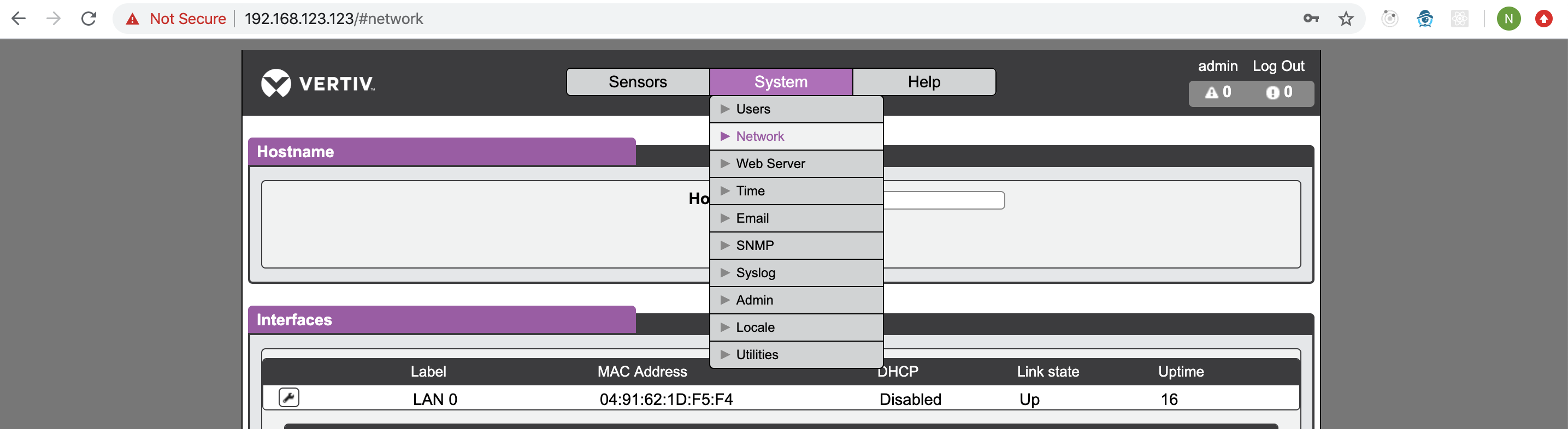Open the Users submenu item
Viewport: 1568px width, 429px height.
click(753, 110)
